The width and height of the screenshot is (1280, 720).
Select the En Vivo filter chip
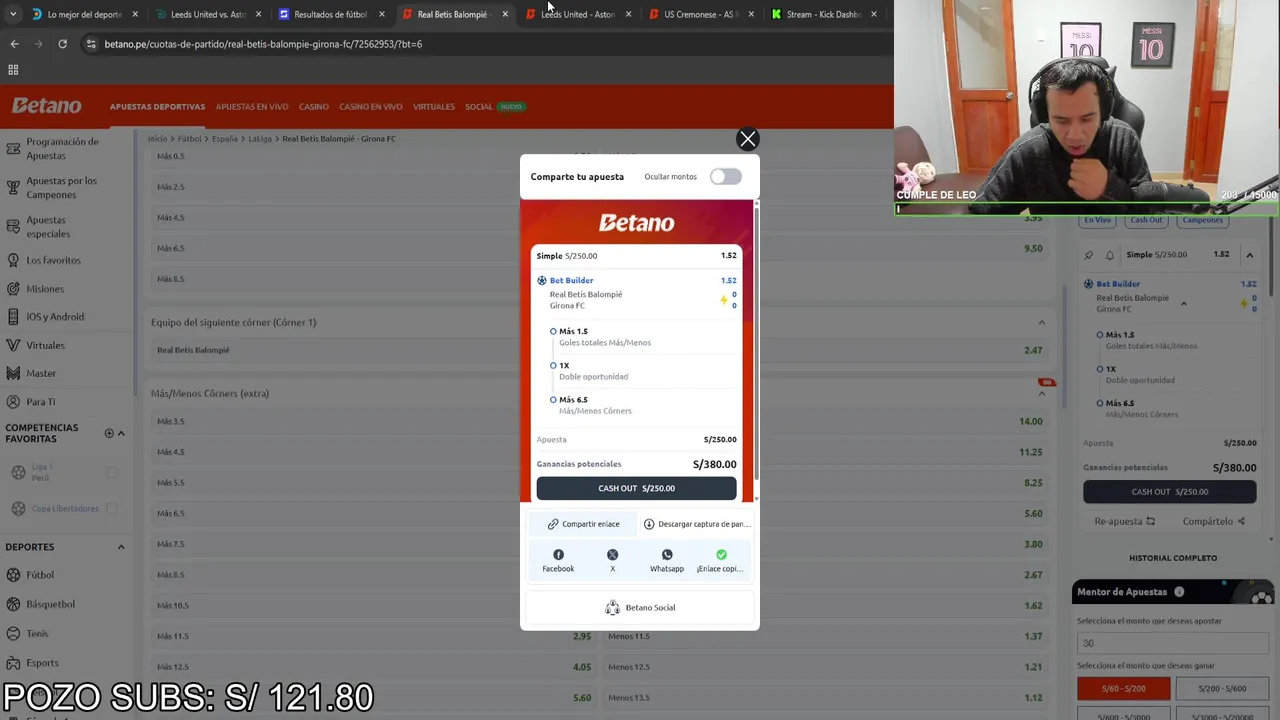pyautogui.click(x=1097, y=220)
